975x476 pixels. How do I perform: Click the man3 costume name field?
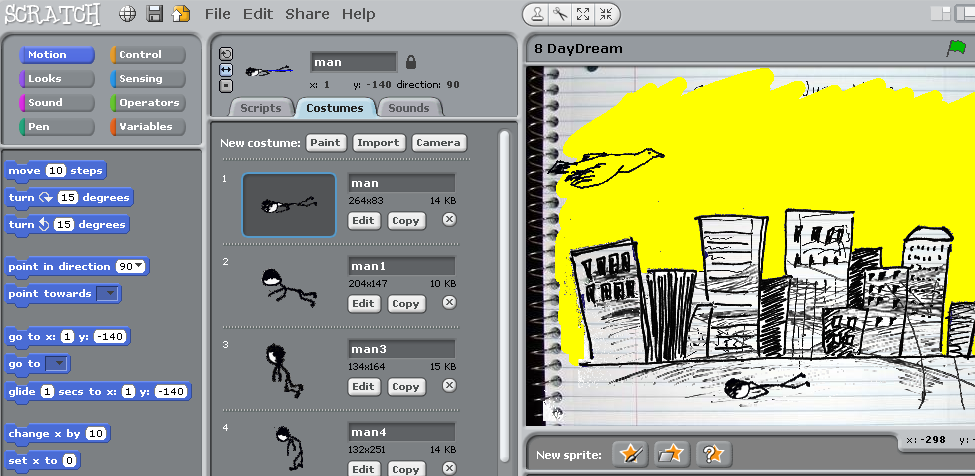pos(402,349)
